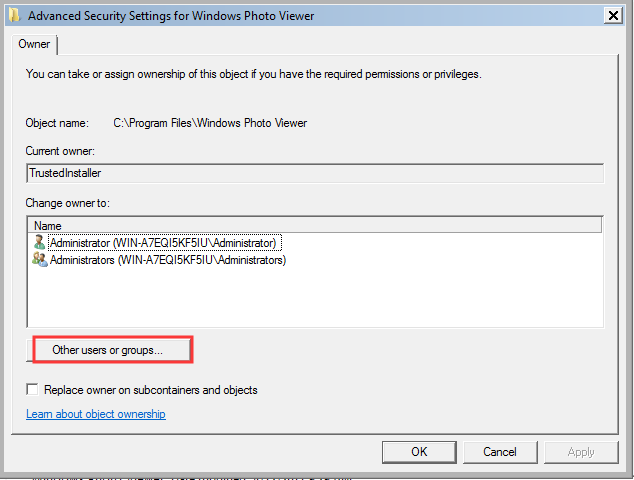This screenshot has height=480, width=634.
Task: Cancel the ownership changes
Action: click(500, 452)
